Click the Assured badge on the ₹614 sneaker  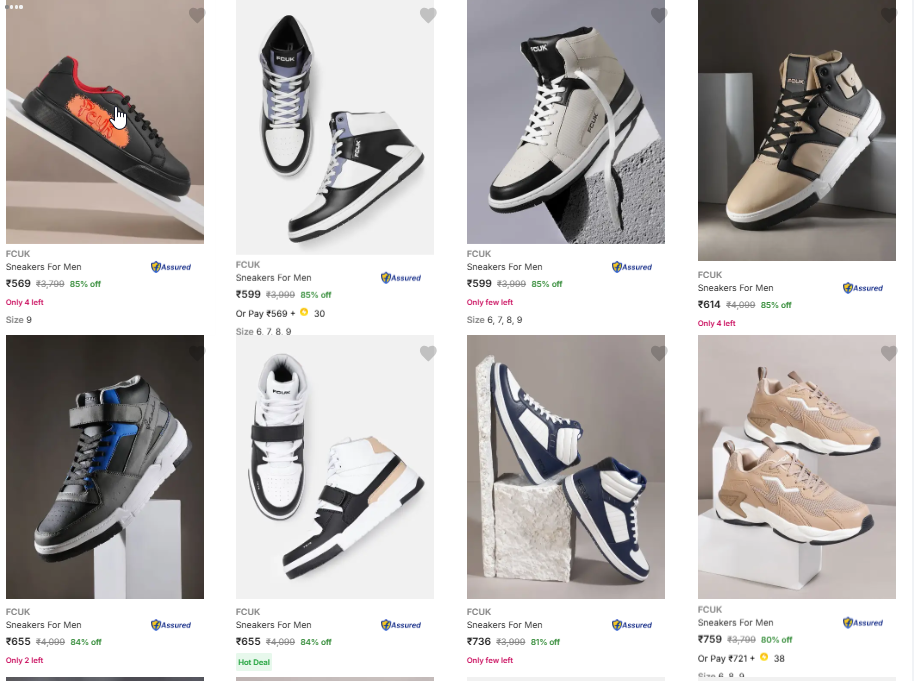863,288
